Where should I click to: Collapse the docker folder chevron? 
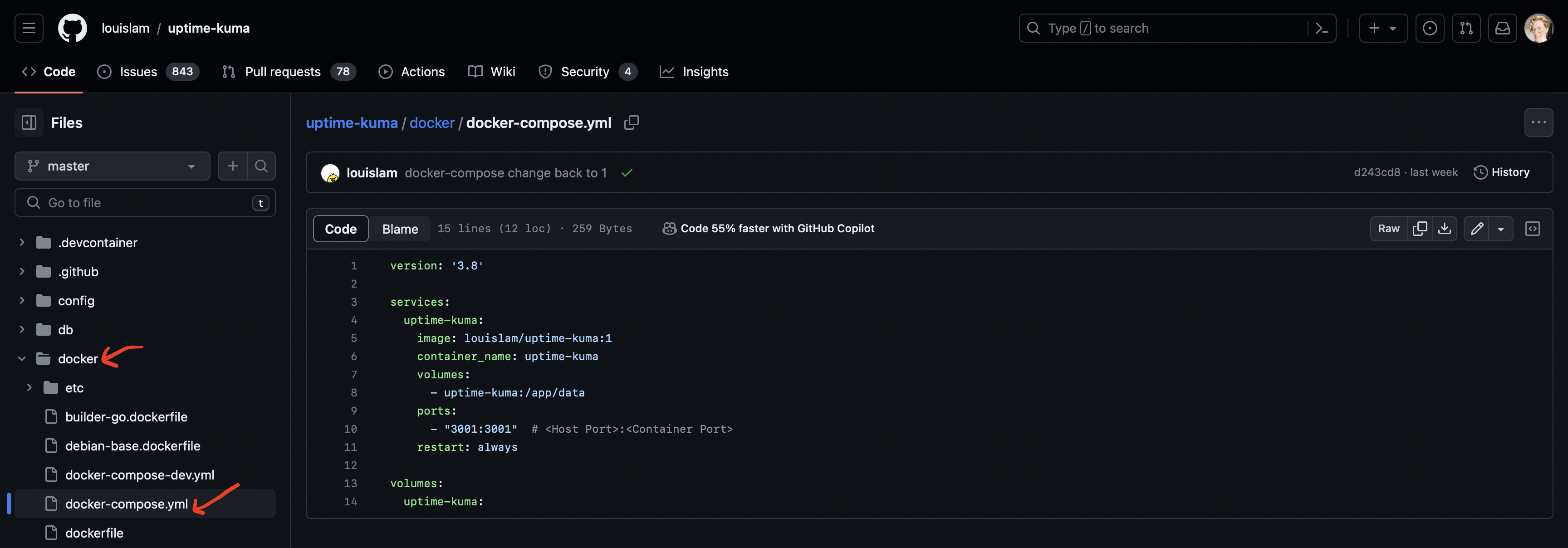coord(22,359)
